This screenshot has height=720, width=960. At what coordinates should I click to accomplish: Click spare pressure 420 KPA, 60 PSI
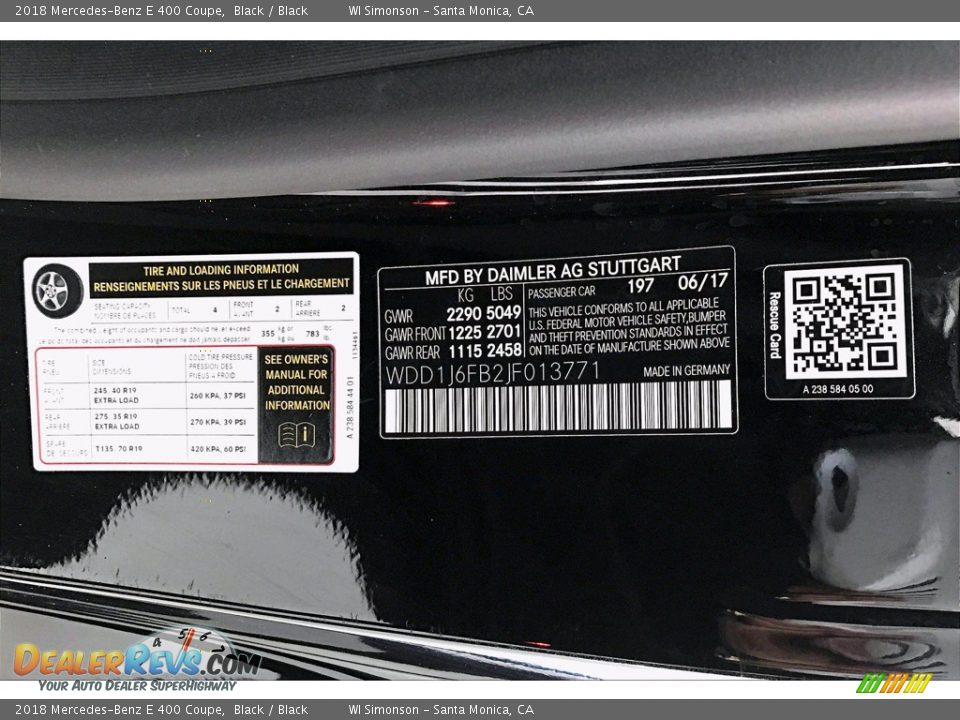(x=217, y=449)
